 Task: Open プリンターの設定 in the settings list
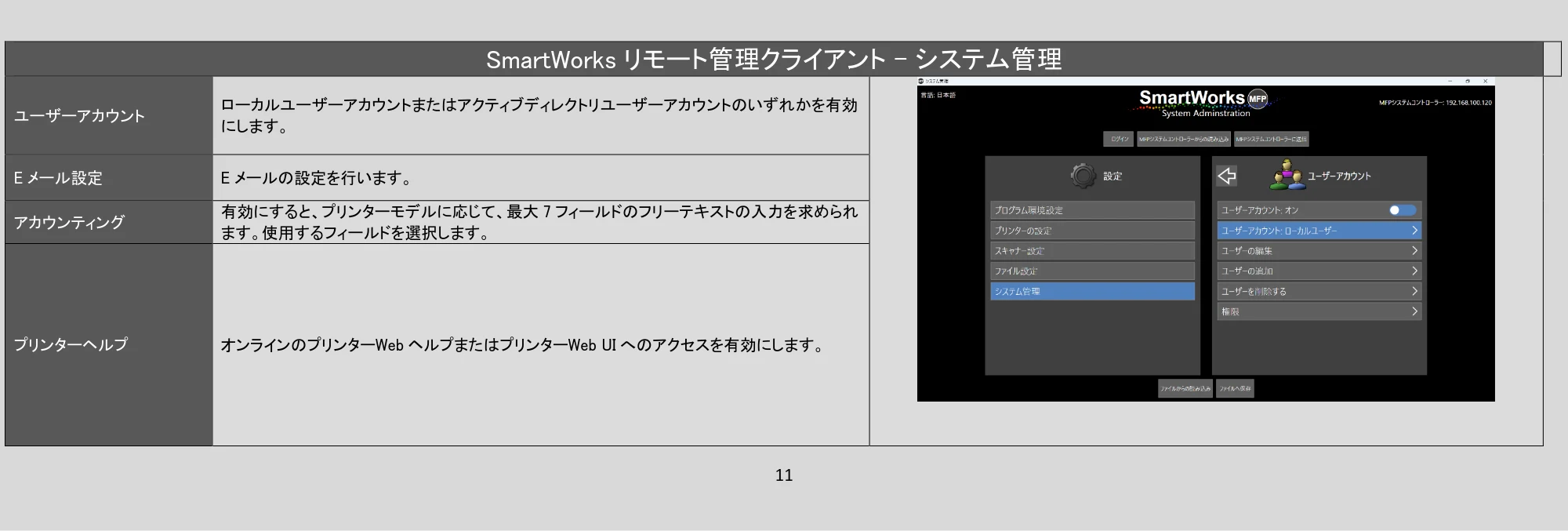pyautogui.click(x=1092, y=231)
